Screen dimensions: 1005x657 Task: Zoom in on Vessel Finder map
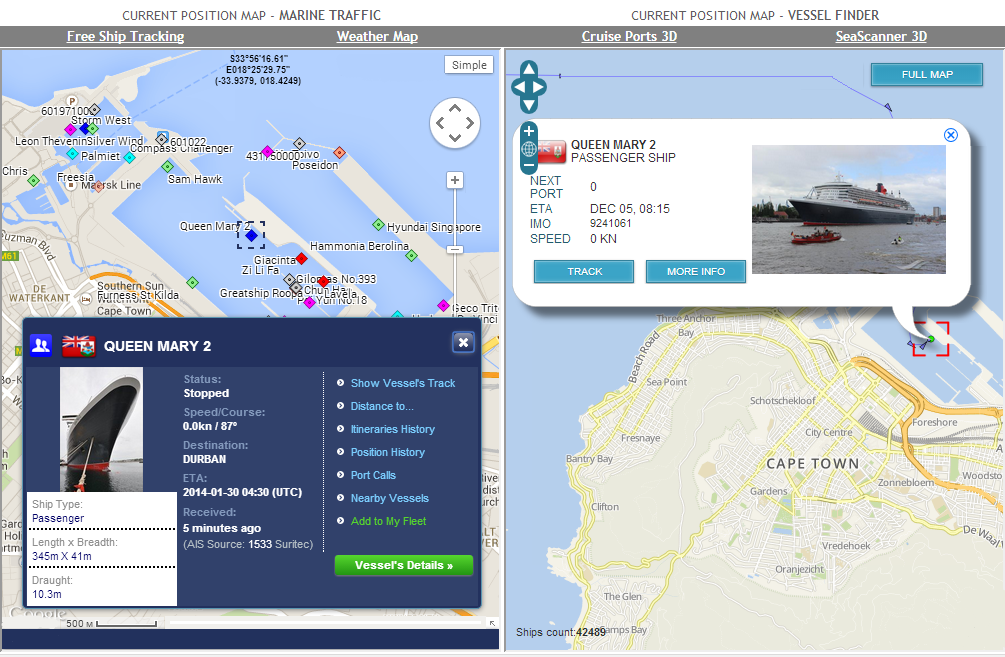point(529,131)
